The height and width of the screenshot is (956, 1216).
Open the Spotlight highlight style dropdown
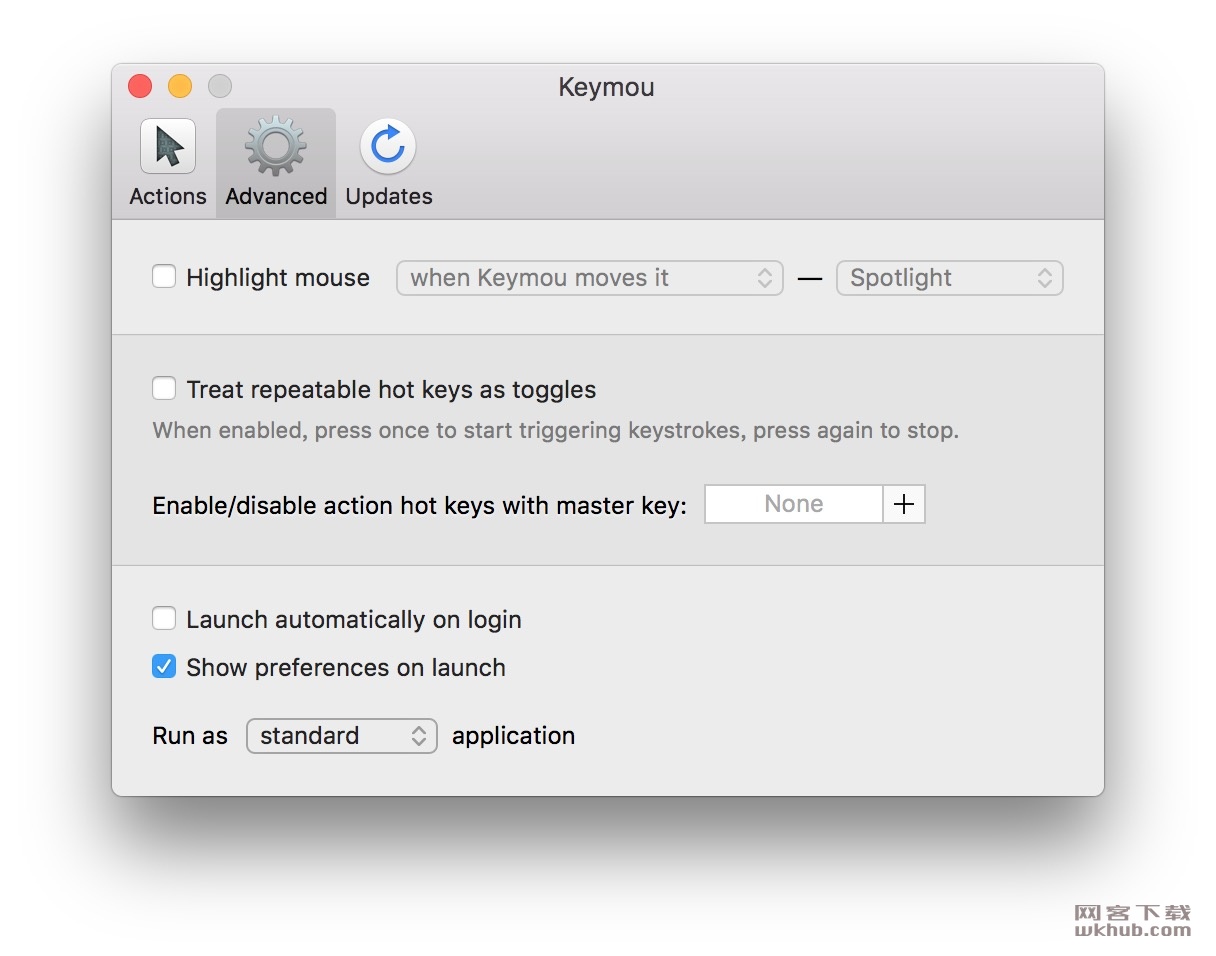[950, 278]
